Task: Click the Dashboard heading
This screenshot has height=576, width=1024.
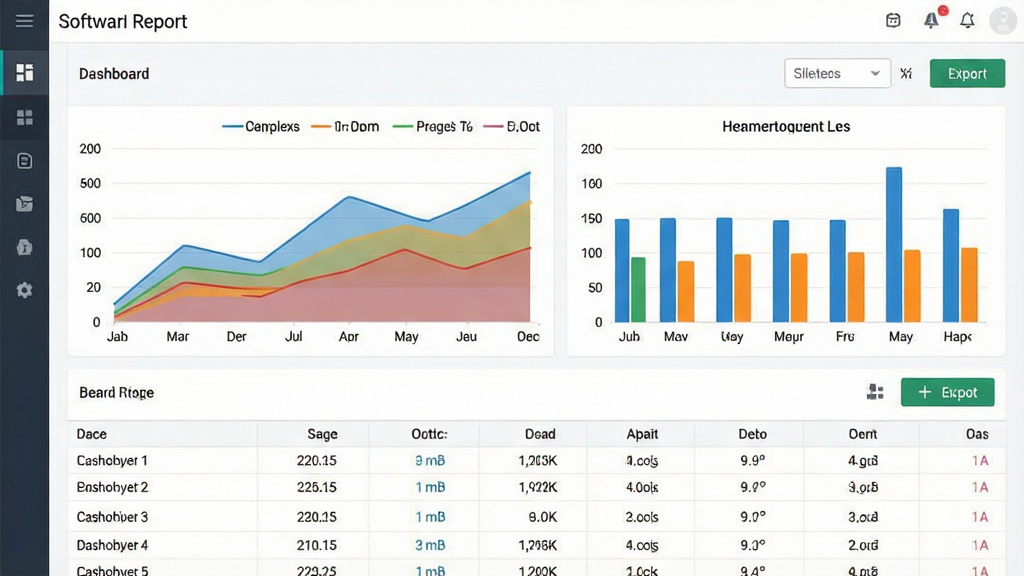Action: [x=114, y=74]
